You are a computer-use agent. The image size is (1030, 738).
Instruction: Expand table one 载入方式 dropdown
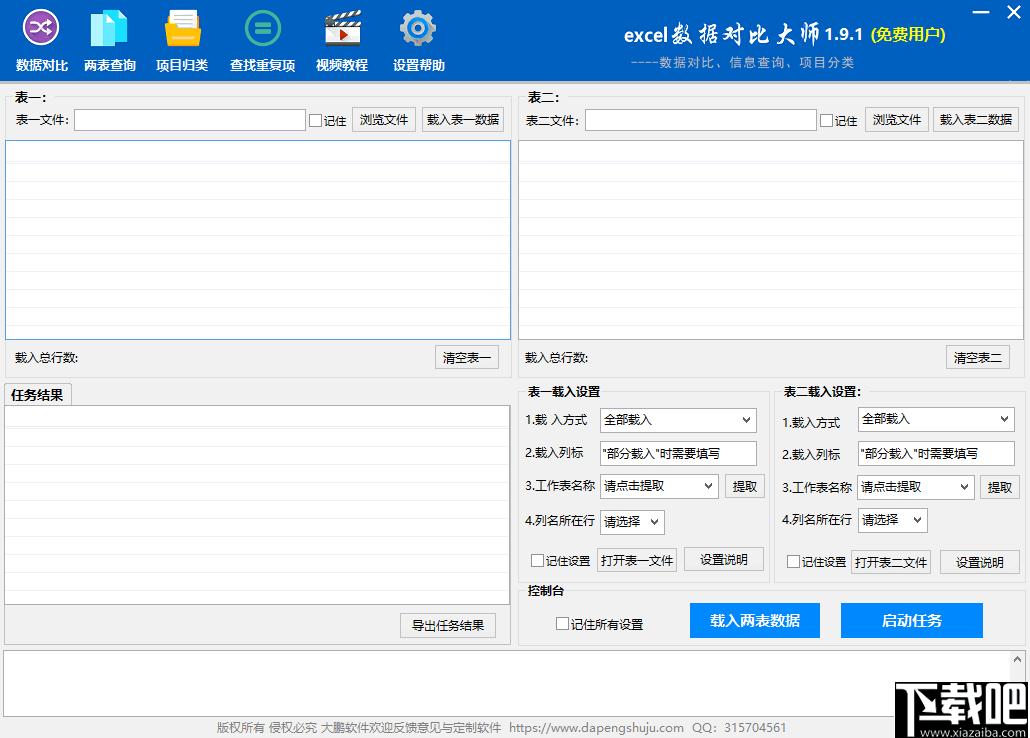click(x=678, y=420)
